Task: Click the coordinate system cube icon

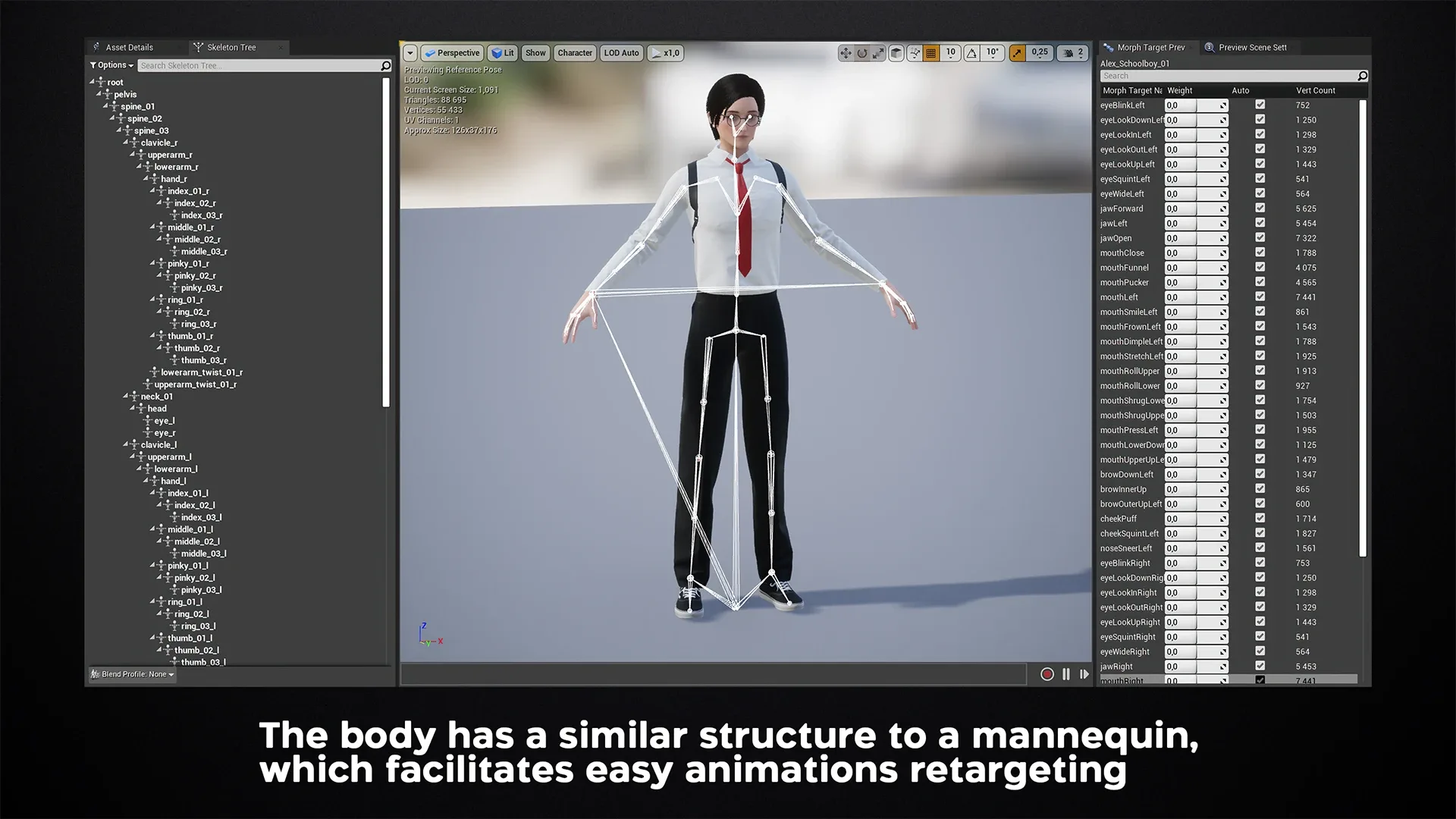Action: [896, 53]
